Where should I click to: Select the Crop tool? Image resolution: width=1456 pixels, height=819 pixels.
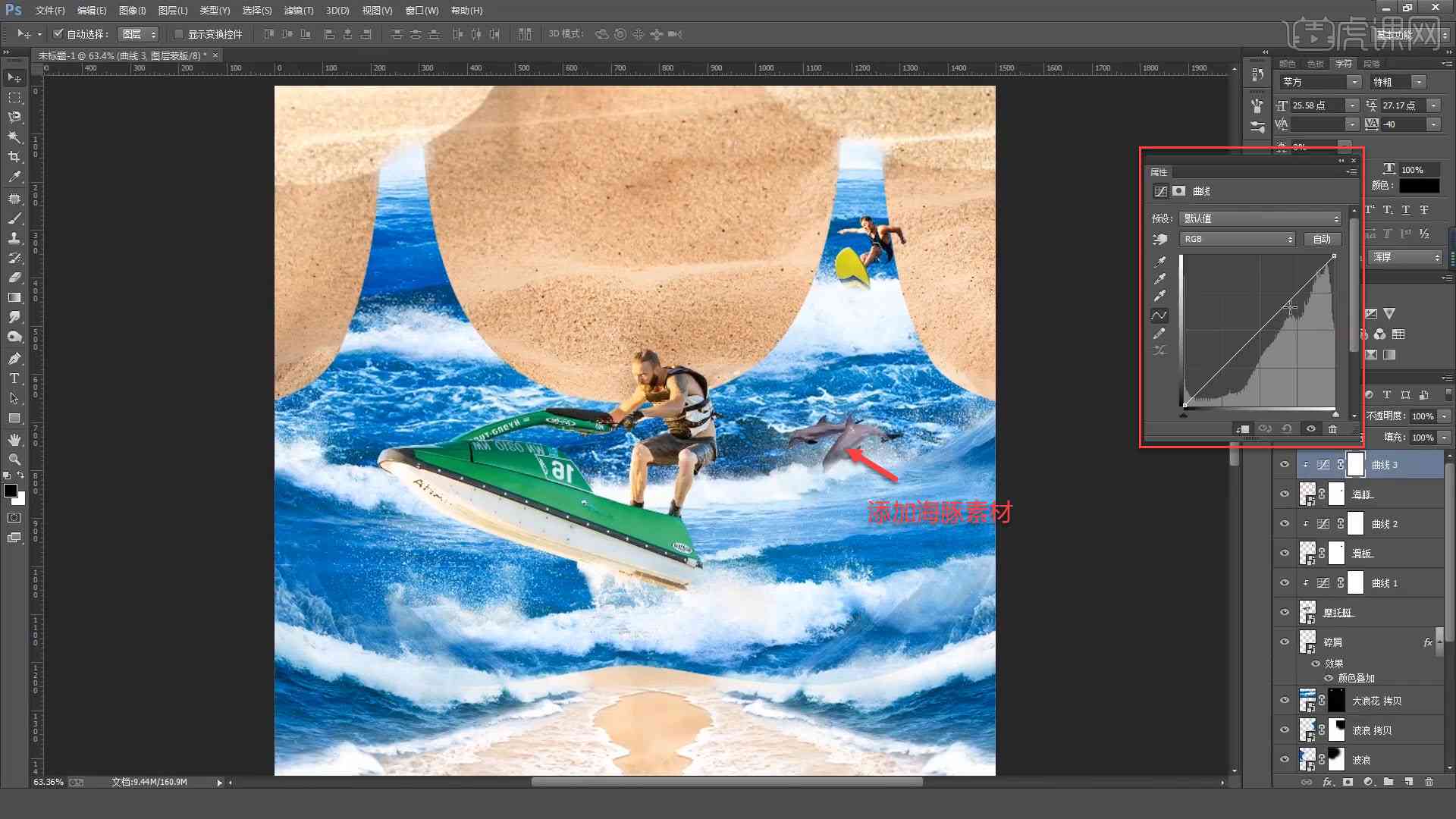(x=14, y=157)
